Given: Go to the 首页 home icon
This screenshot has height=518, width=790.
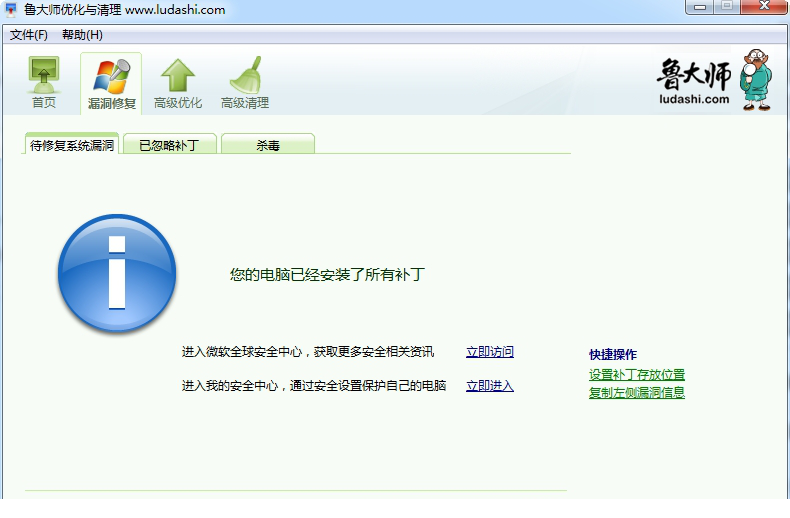Looking at the screenshot, I should (x=44, y=83).
